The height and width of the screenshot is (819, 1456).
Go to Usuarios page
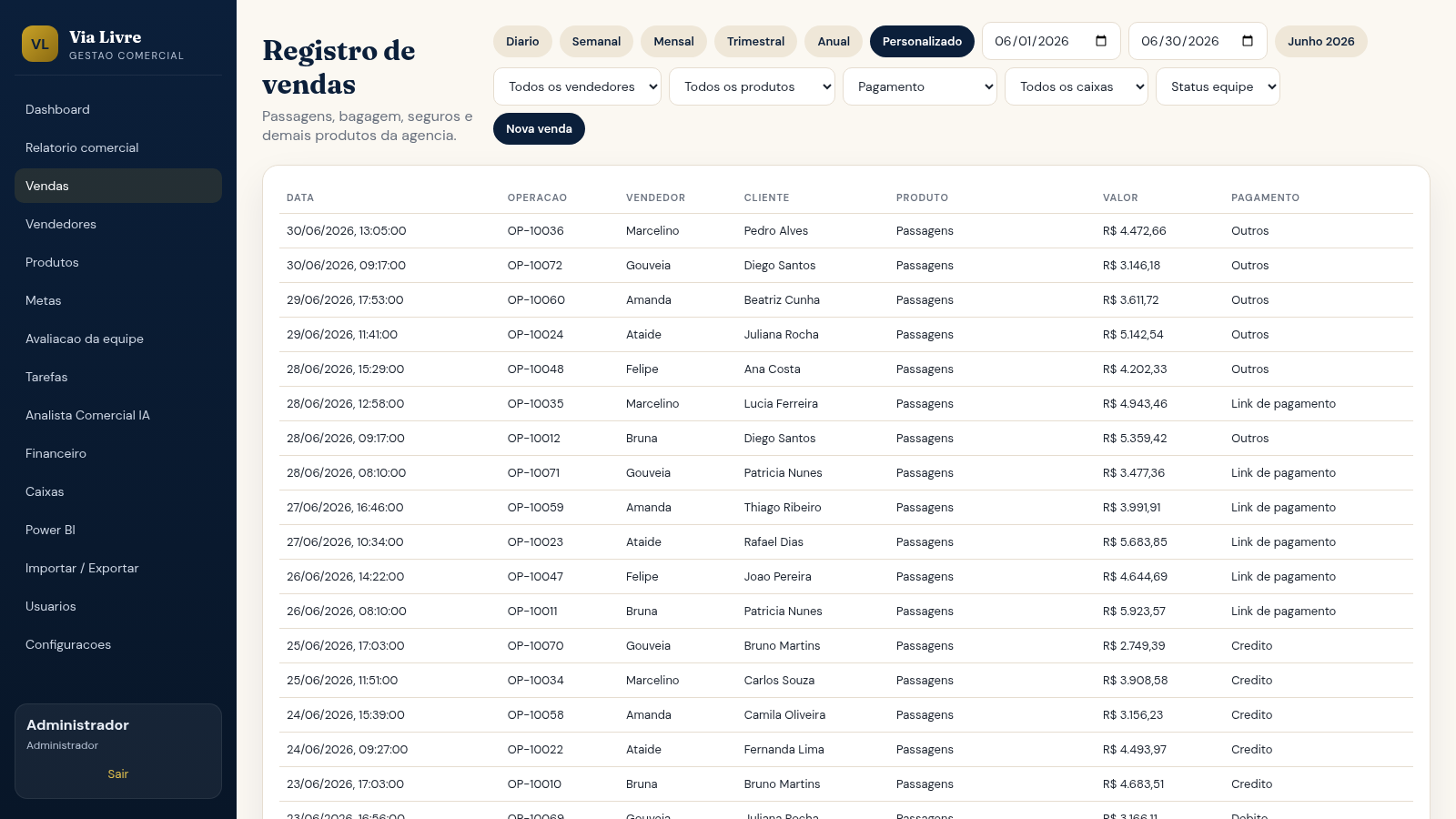[x=118, y=606]
